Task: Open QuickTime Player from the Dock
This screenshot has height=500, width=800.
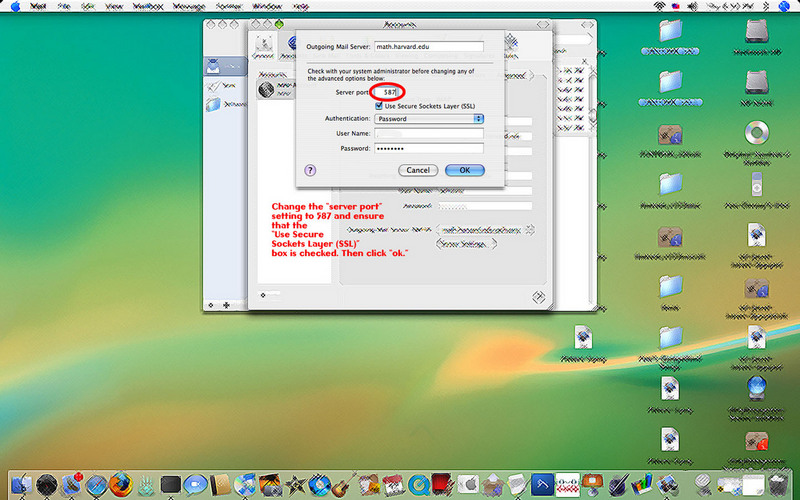Action: pos(418,485)
